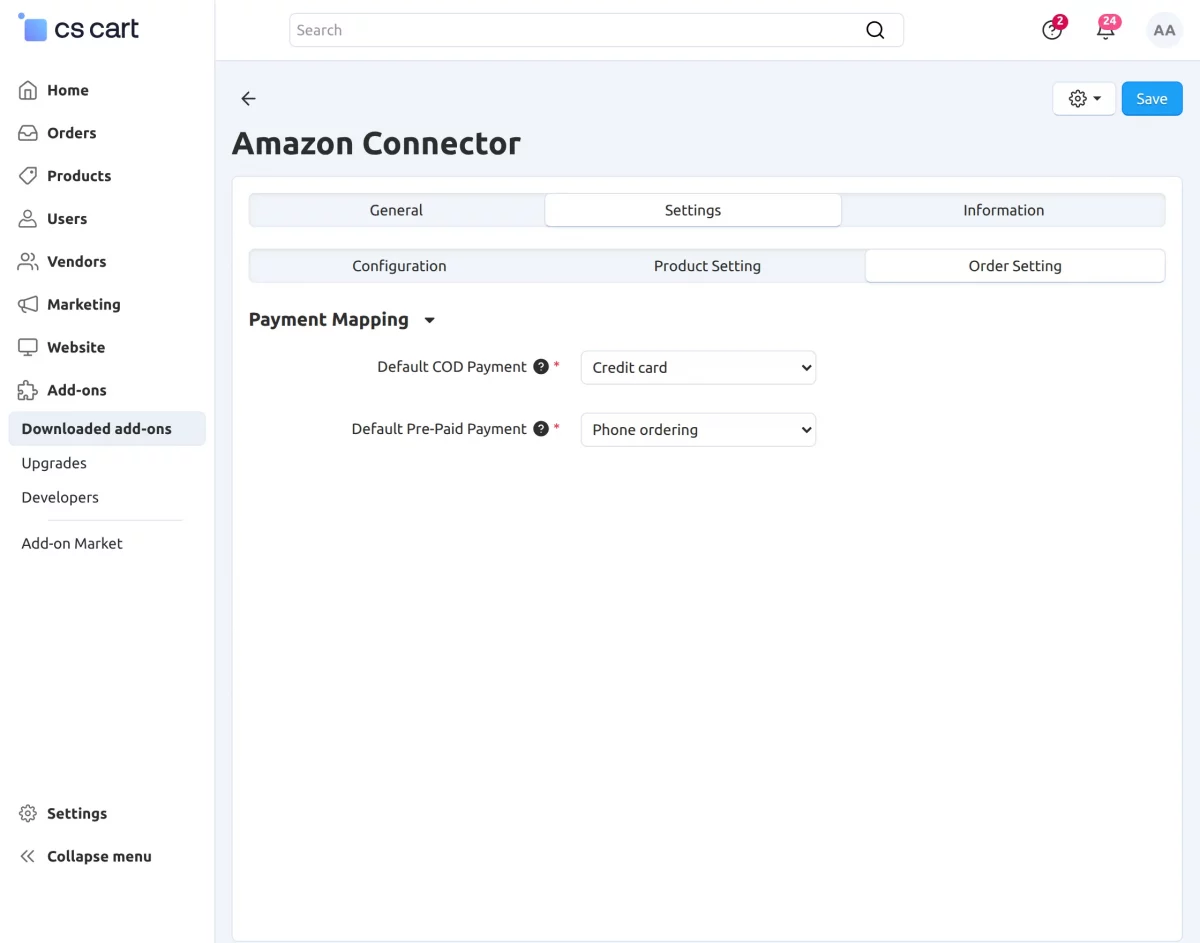Go back using the left arrow
The height and width of the screenshot is (943, 1200).
(x=248, y=99)
